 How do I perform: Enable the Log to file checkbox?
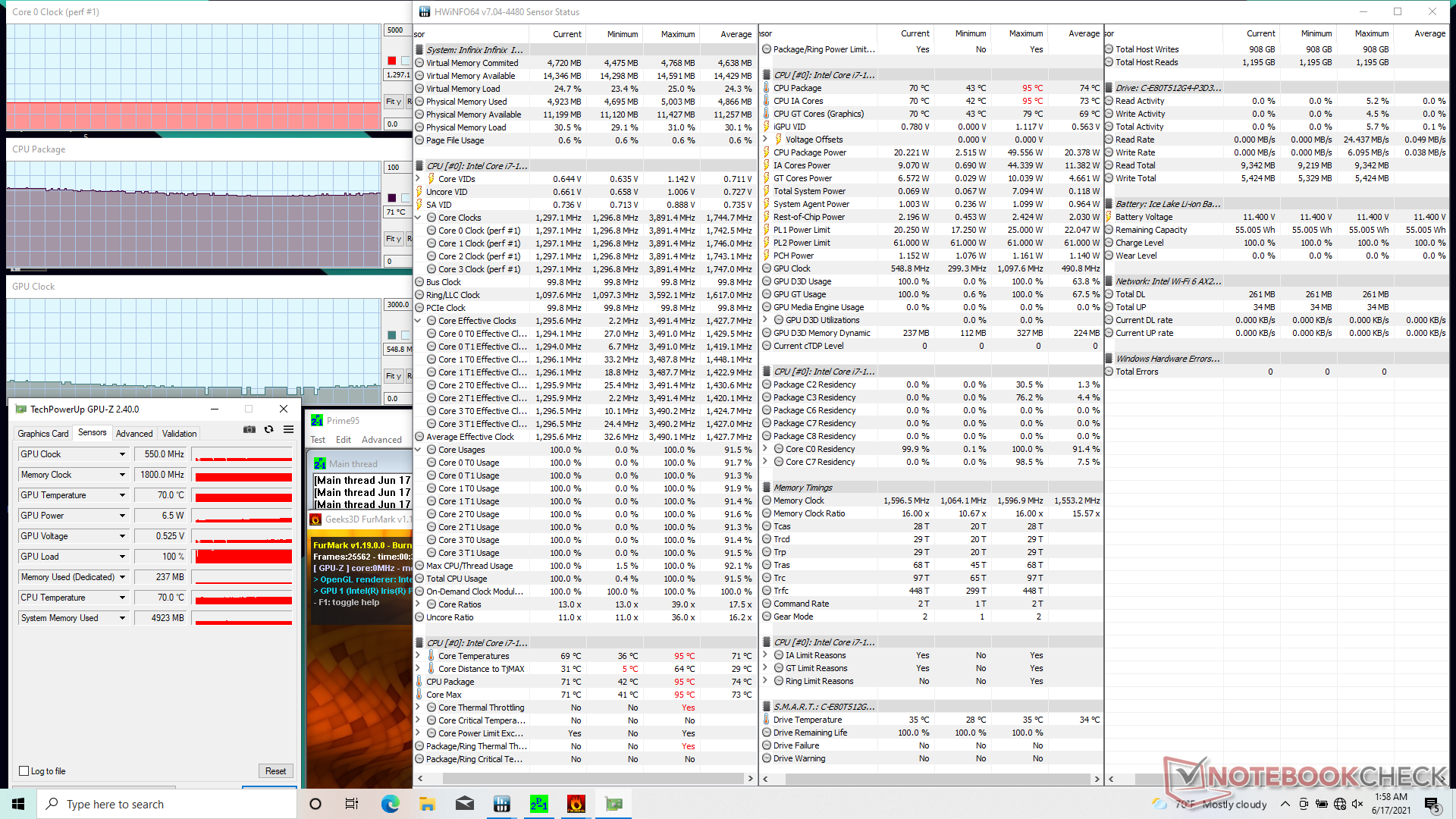coord(24,771)
